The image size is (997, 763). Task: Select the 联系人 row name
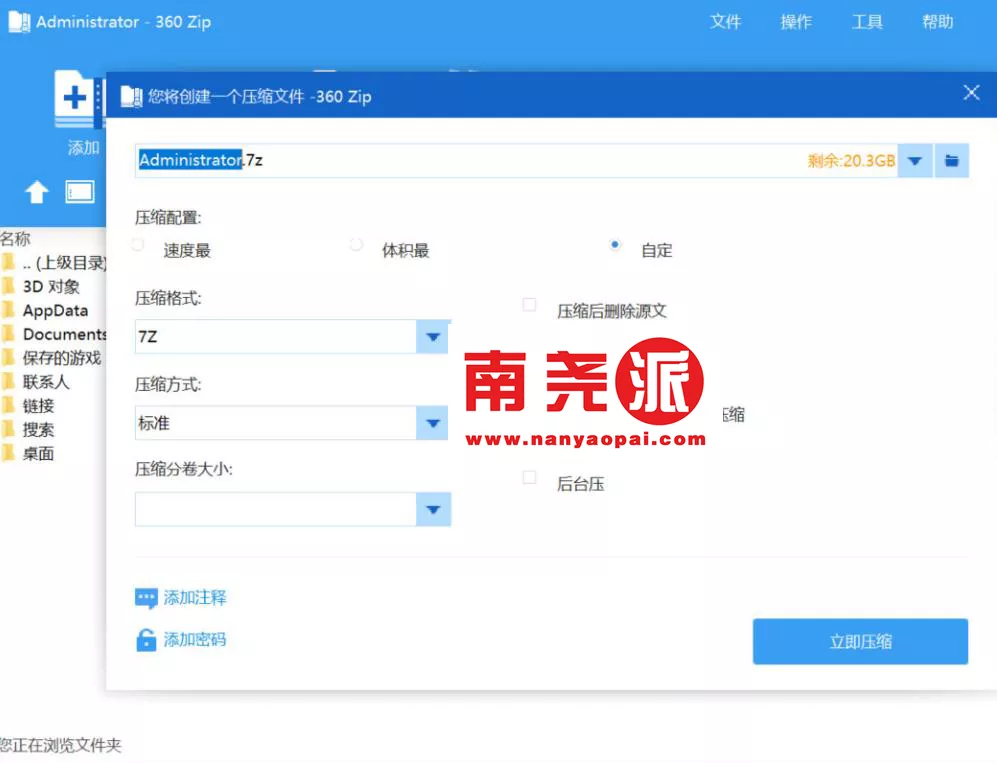pyautogui.click(x=46, y=382)
